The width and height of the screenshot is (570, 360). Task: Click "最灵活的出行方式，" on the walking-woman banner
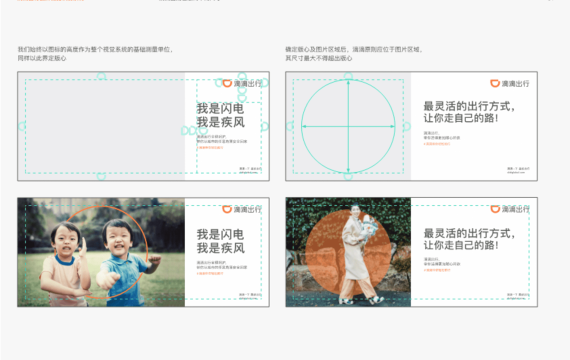tap(469, 233)
